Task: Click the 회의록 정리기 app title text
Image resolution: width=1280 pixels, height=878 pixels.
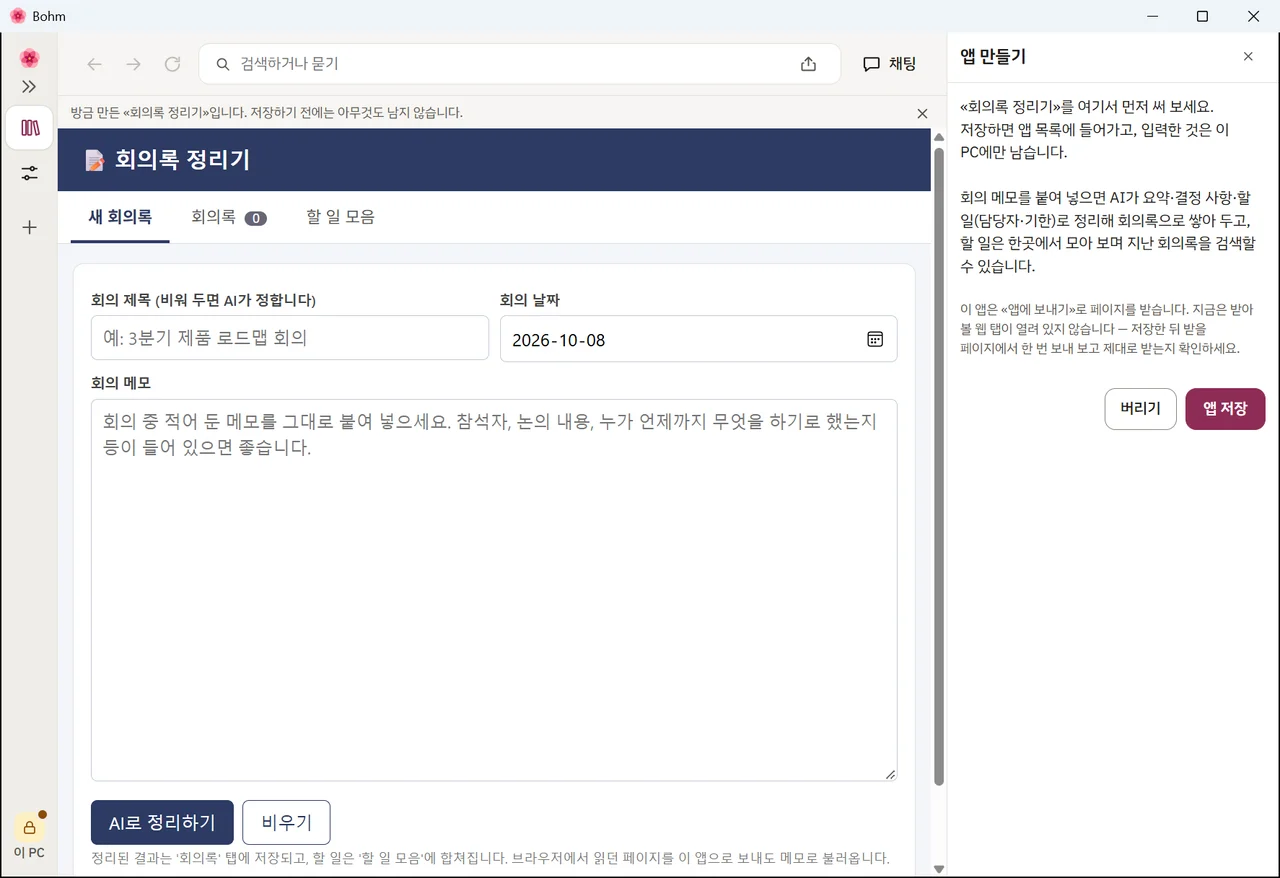Action: pyautogui.click(x=182, y=160)
